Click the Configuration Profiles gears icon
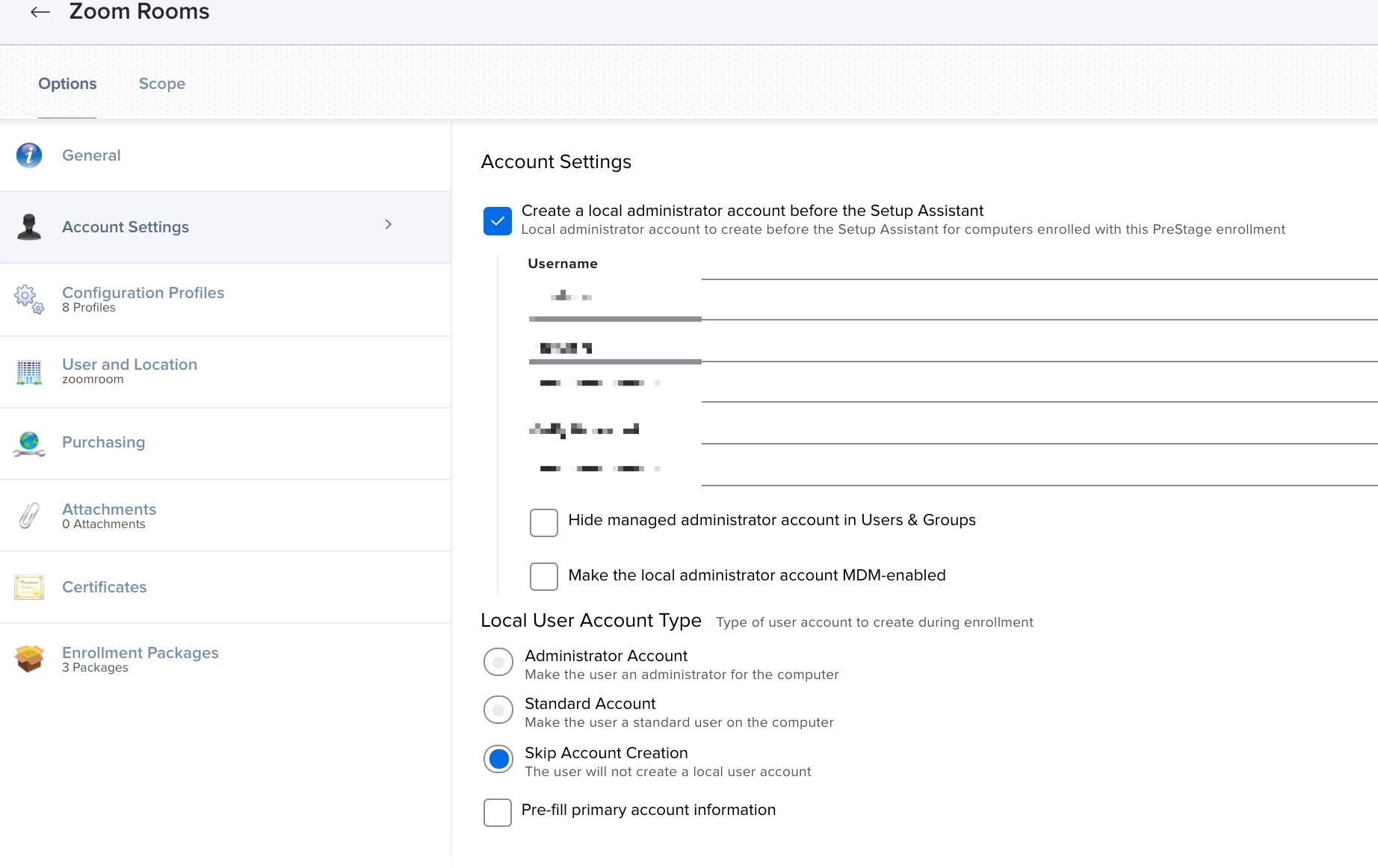This screenshot has height=868, width=1378. click(x=29, y=300)
